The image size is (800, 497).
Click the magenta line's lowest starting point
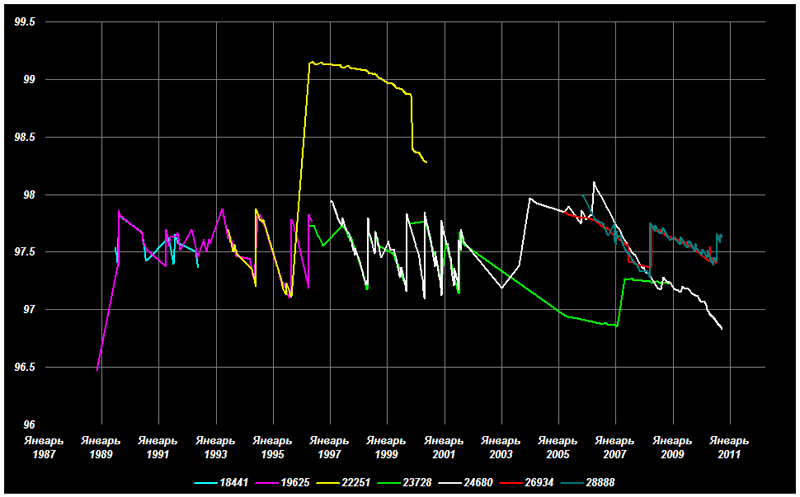point(97,370)
